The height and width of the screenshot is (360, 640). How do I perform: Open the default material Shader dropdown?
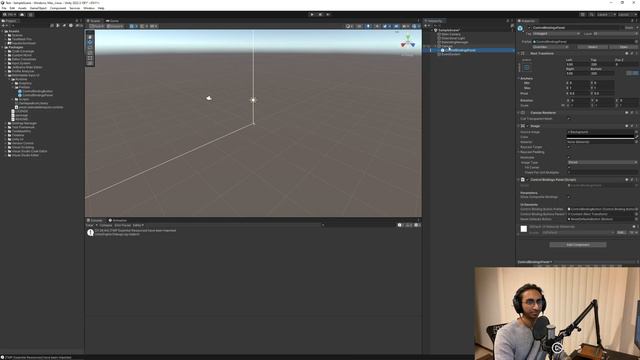click(578, 233)
